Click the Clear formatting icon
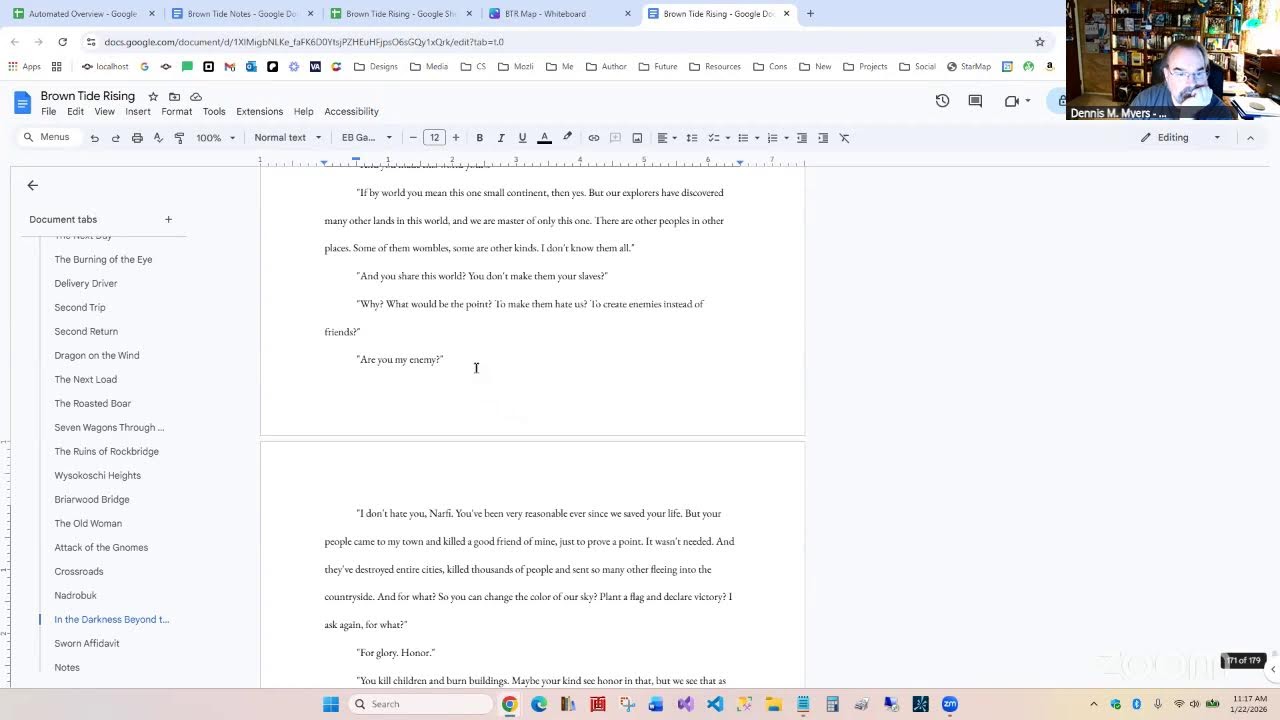Screen dimensions: 1280x720 click(x=844, y=138)
